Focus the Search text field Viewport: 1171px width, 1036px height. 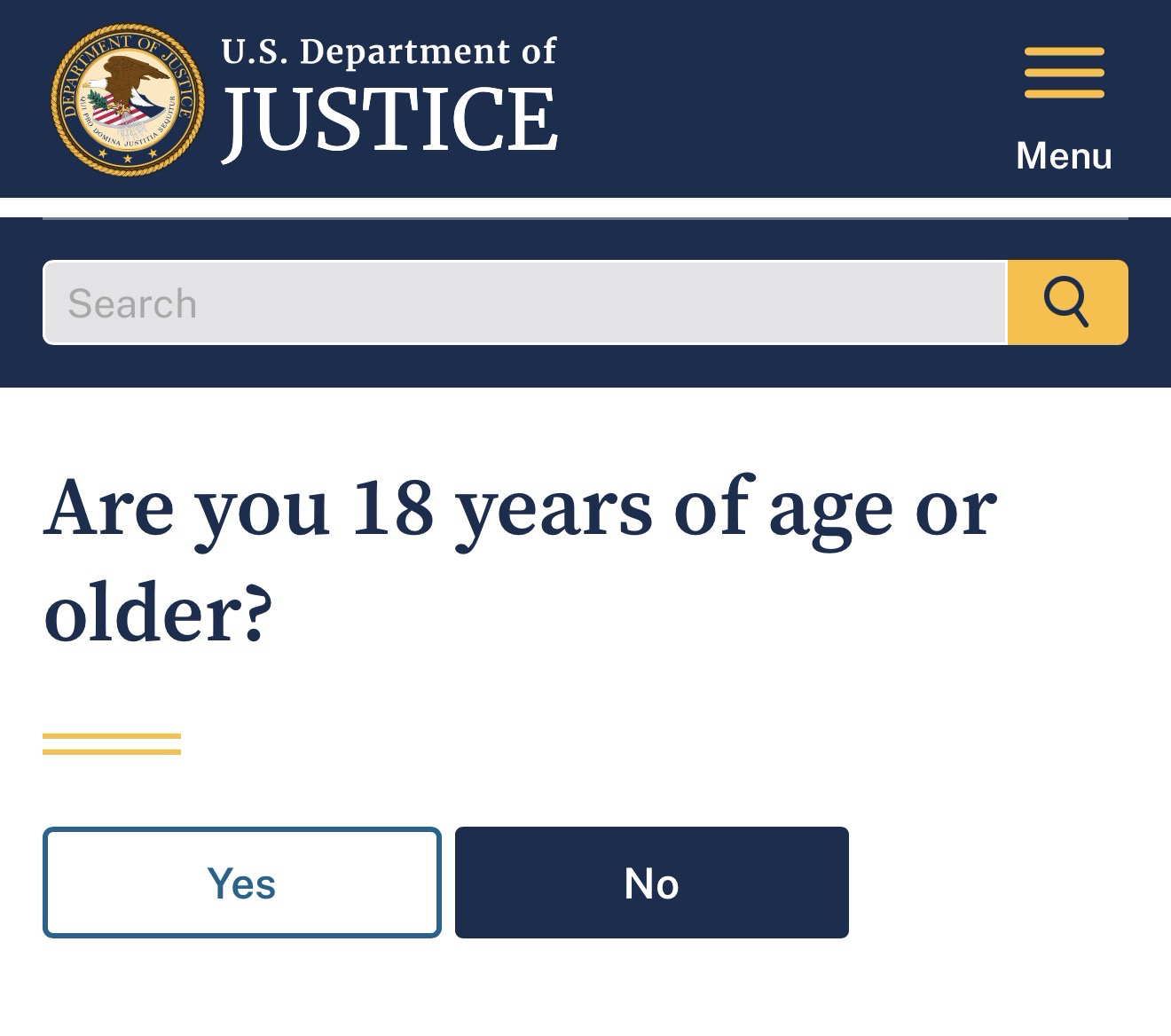525,302
